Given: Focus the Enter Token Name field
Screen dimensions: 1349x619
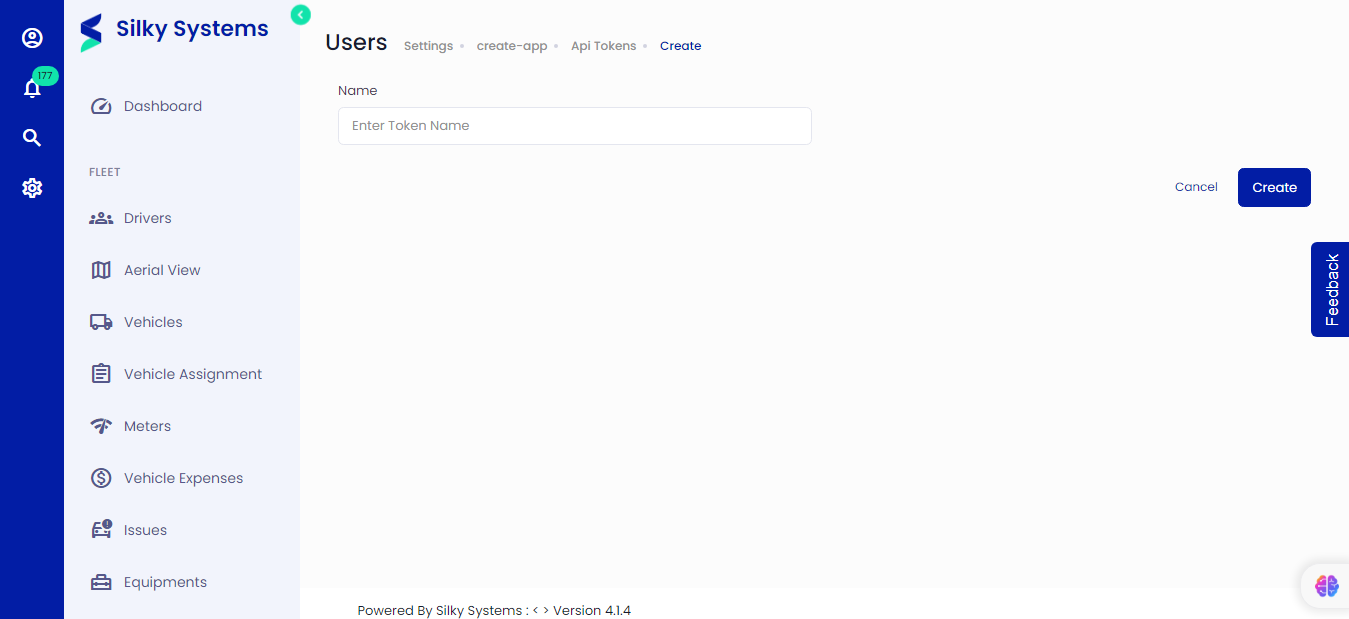Looking at the screenshot, I should pyautogui.click(x=574, y=126).
